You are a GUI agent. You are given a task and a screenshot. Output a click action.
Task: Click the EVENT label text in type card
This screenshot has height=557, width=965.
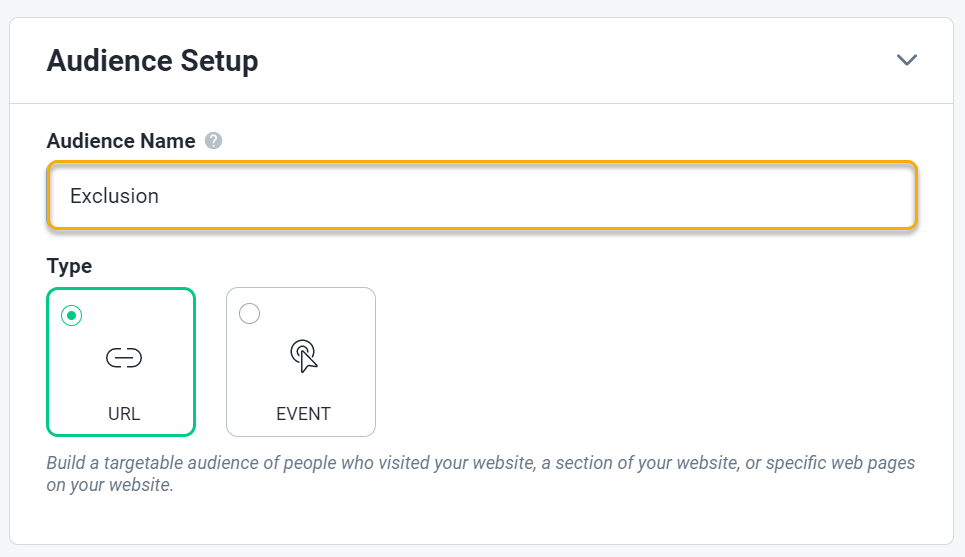303,413
